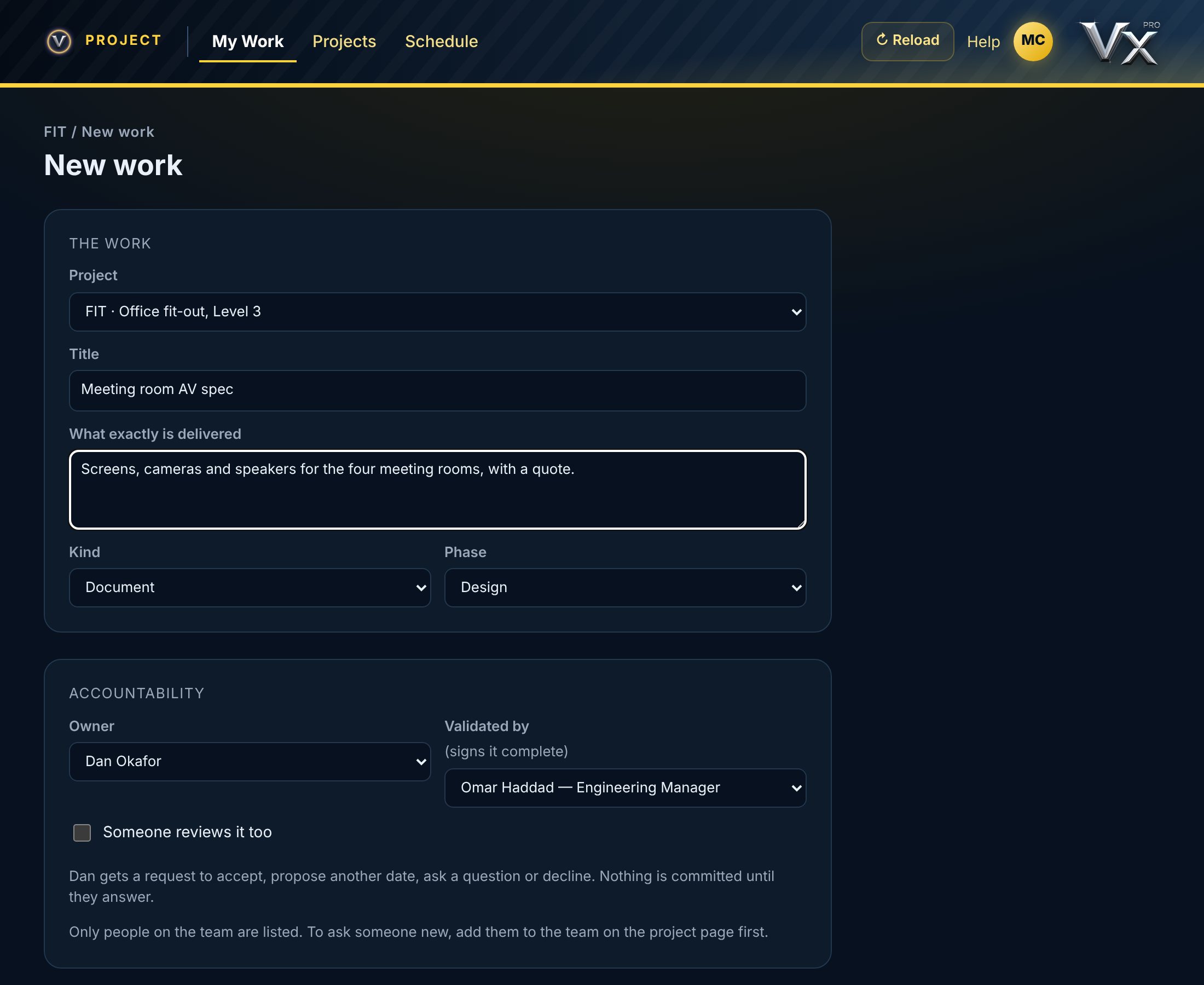
Task: Click the "Only people on the team are listed" note
Action: coord(418,932)
